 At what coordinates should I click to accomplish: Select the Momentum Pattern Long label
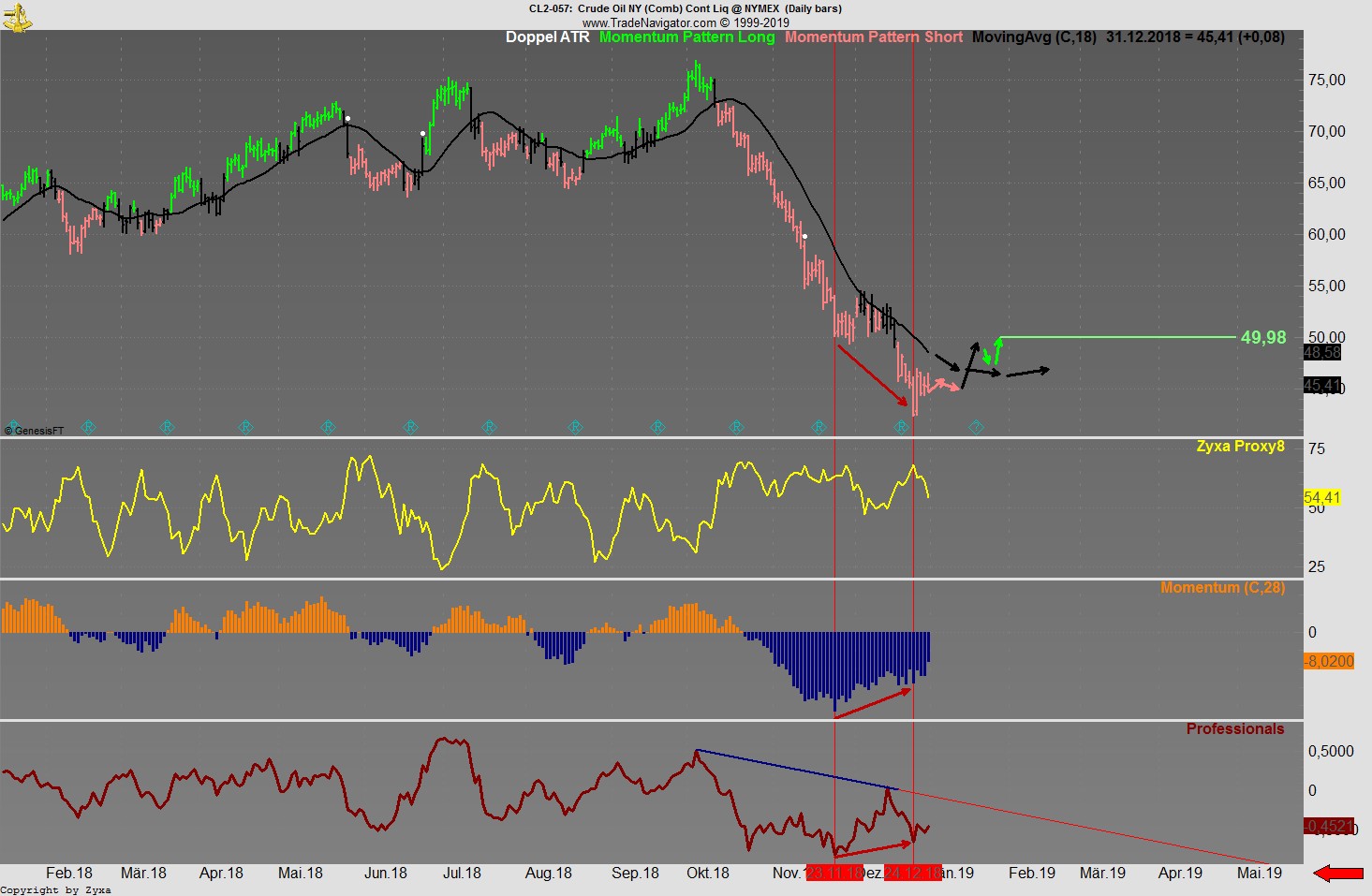click(x=686, y=37)
